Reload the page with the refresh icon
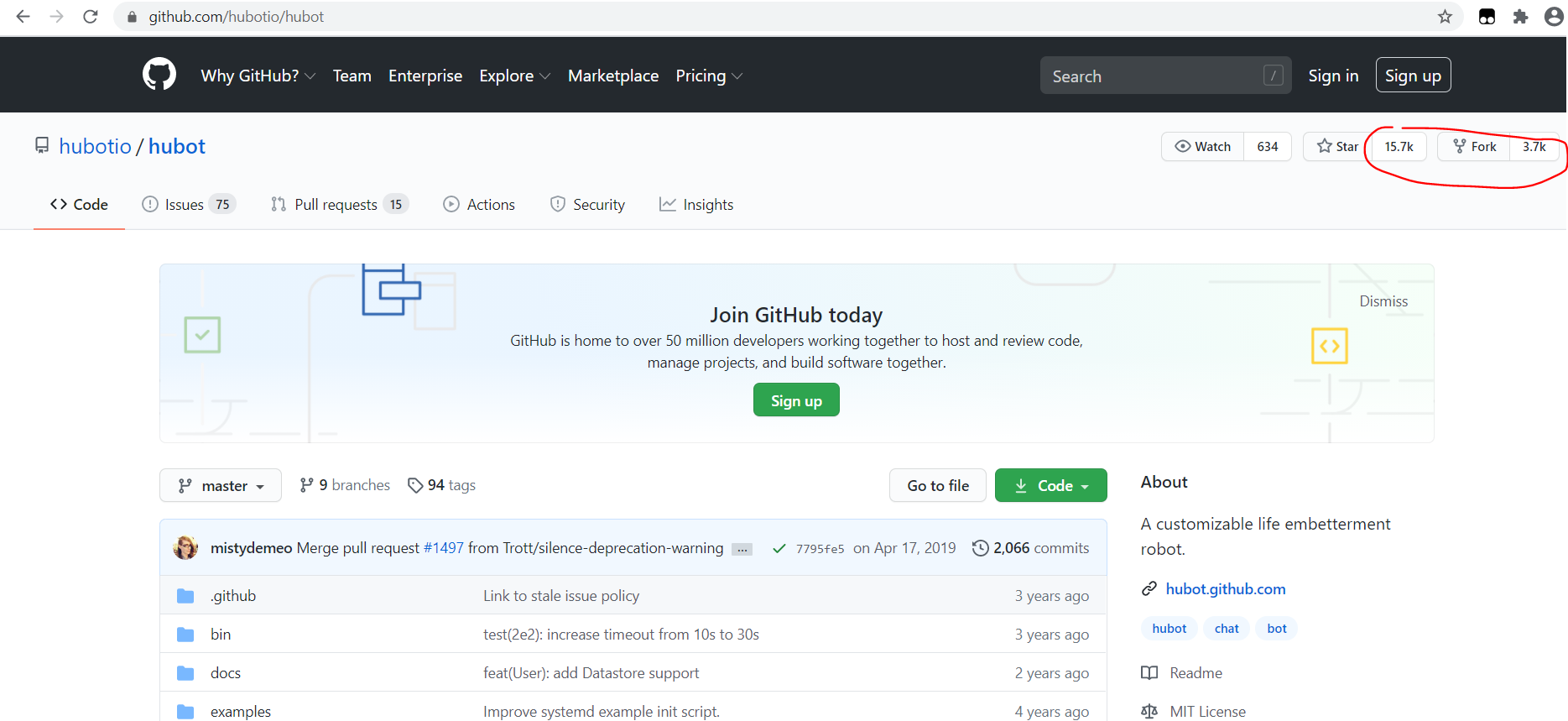 pos(91,17)
